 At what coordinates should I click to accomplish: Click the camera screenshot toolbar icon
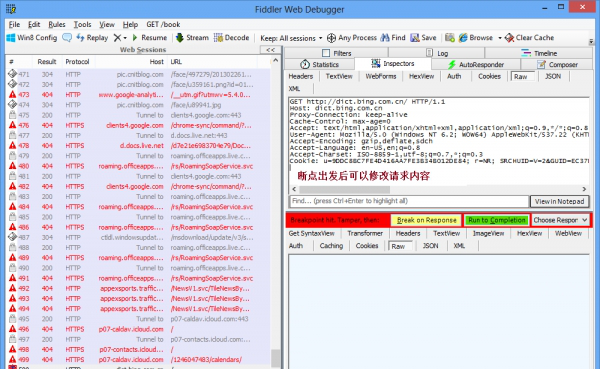(450, 38)
